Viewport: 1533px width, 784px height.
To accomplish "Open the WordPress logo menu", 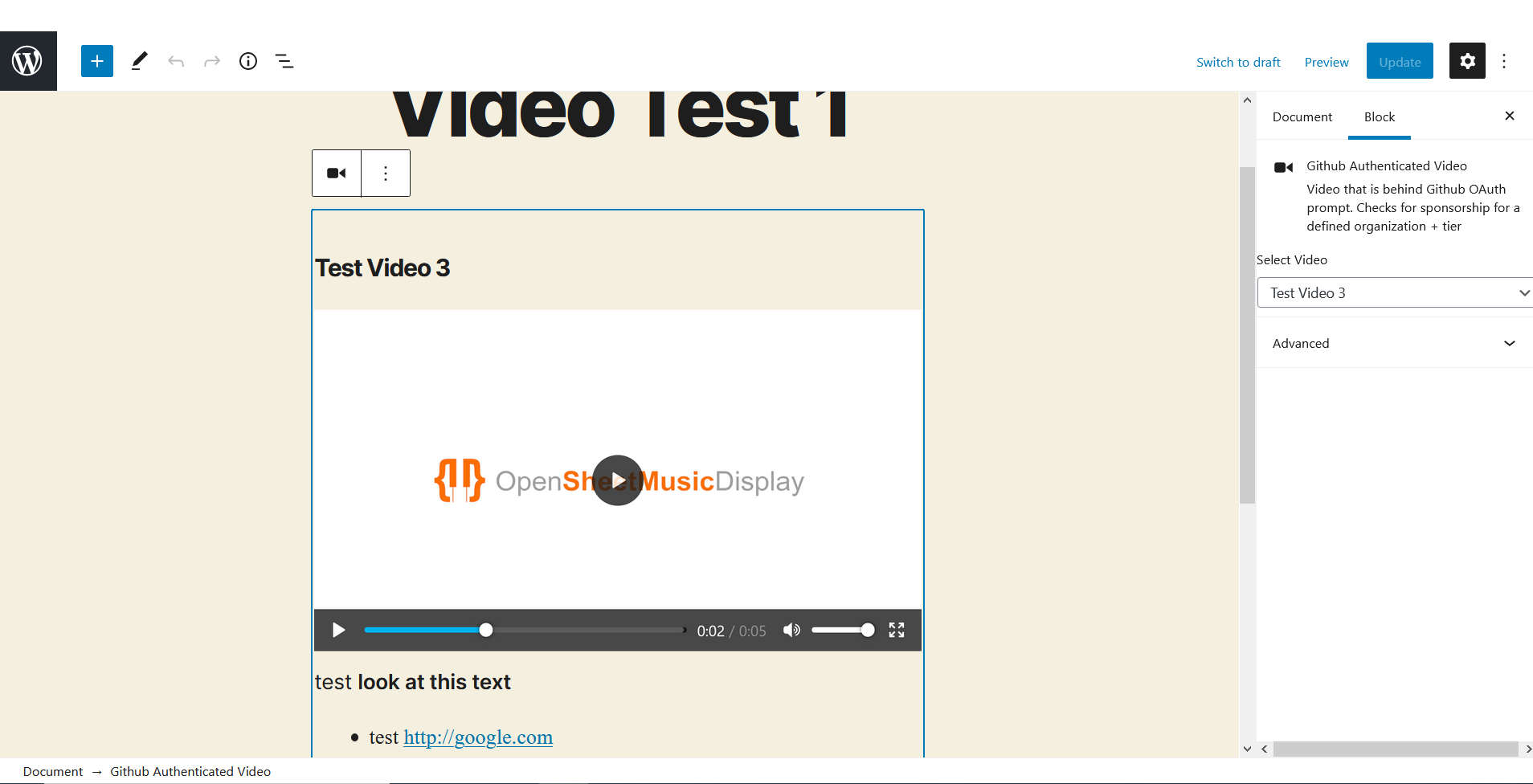I will (x=28, y=61).
